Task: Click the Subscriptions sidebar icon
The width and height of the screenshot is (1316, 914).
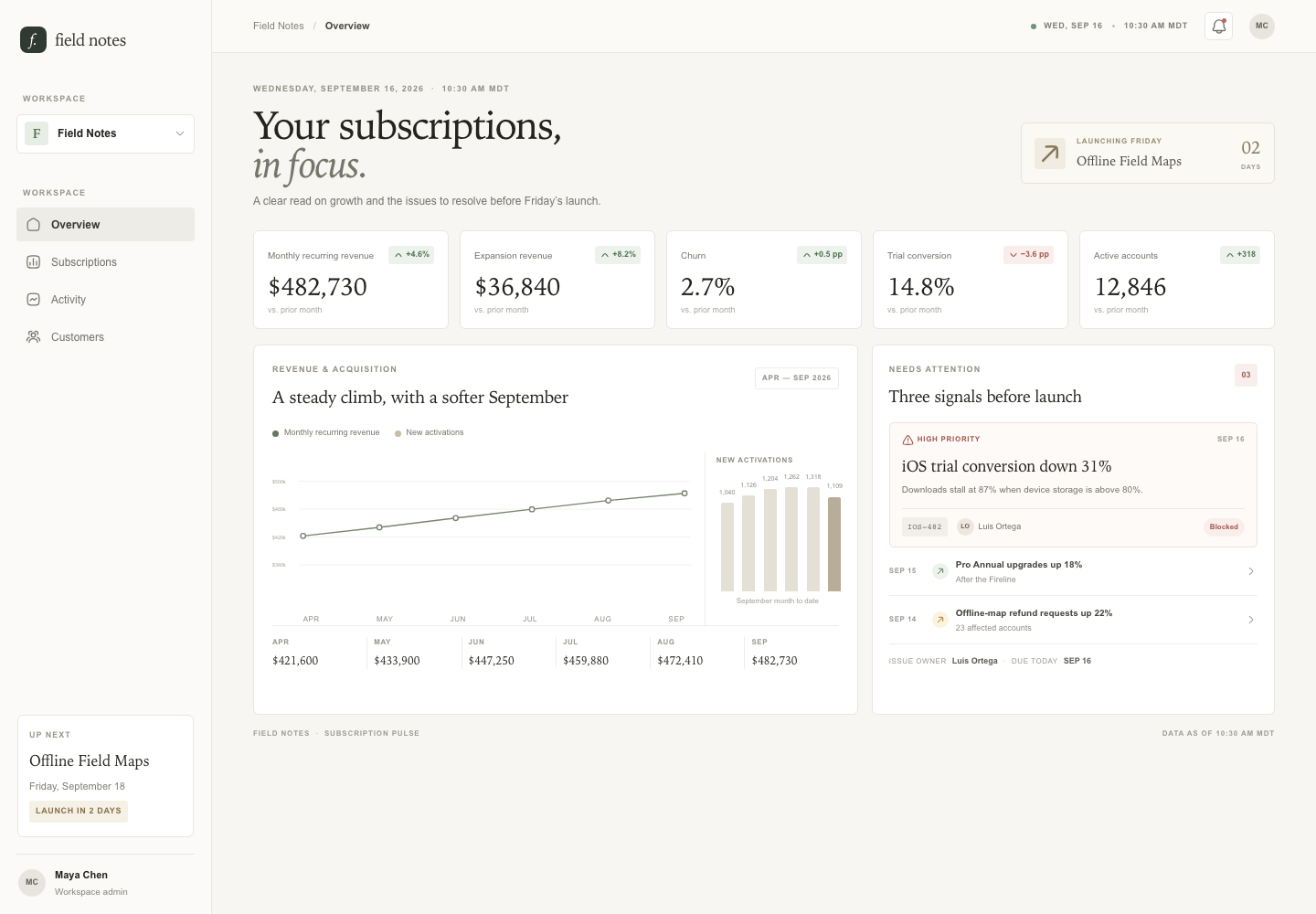Action: coord(34,262)
